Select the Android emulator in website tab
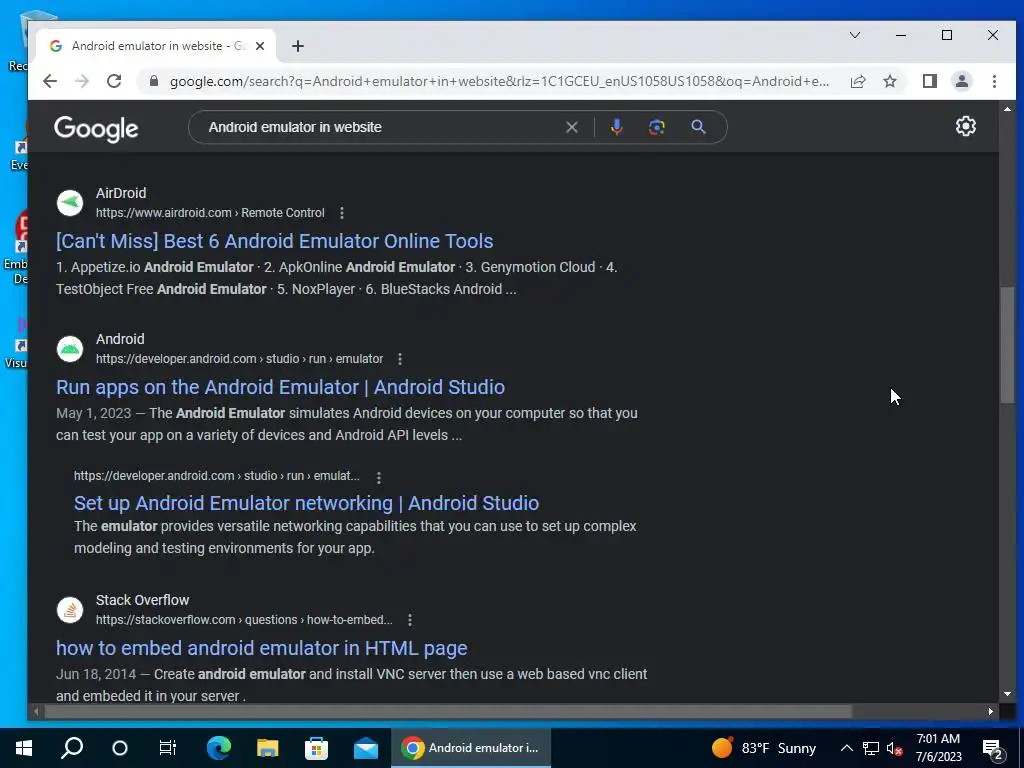 (157, 46)
